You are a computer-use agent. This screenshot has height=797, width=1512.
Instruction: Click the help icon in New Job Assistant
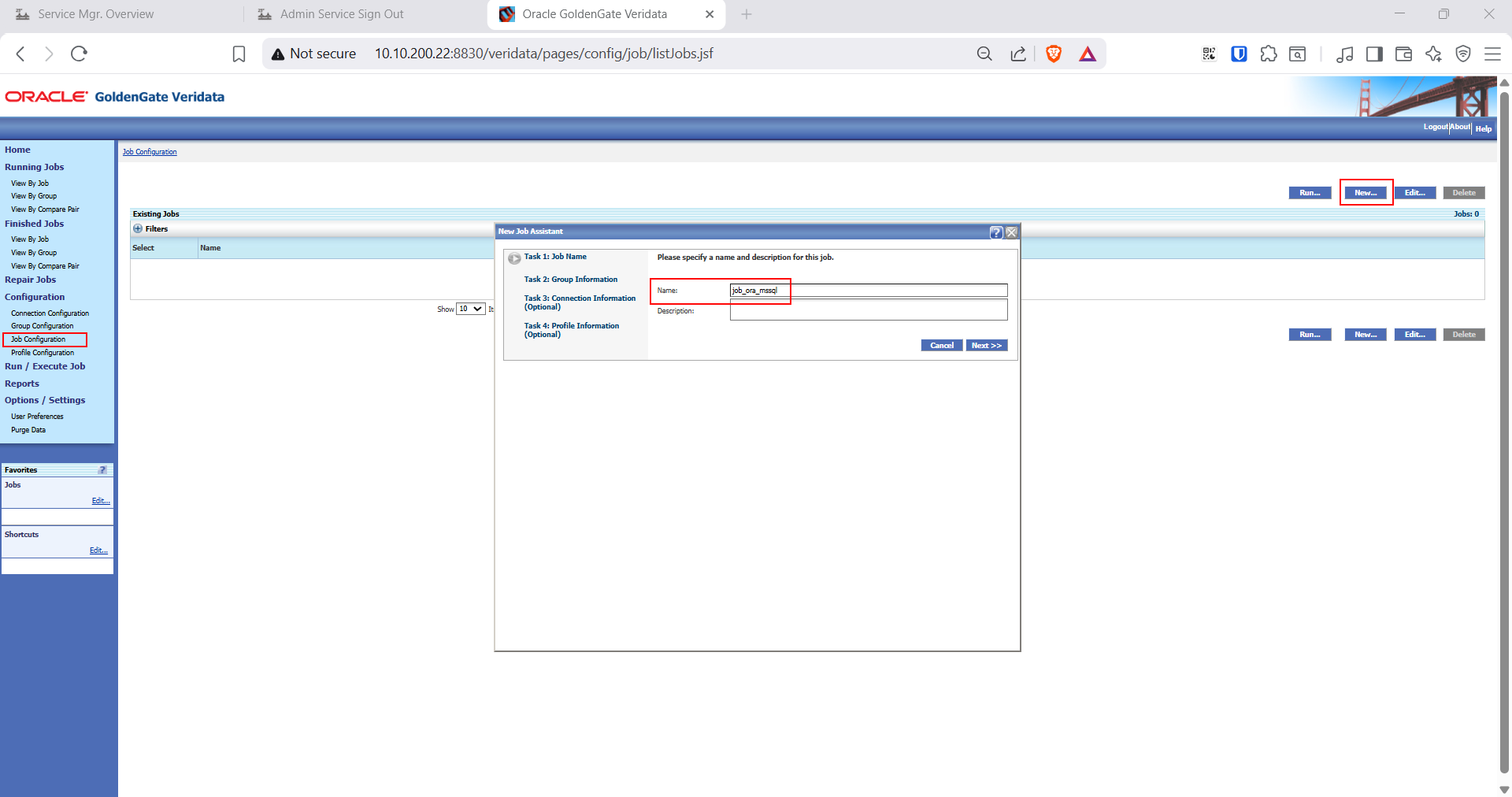[x=996, y=232]
